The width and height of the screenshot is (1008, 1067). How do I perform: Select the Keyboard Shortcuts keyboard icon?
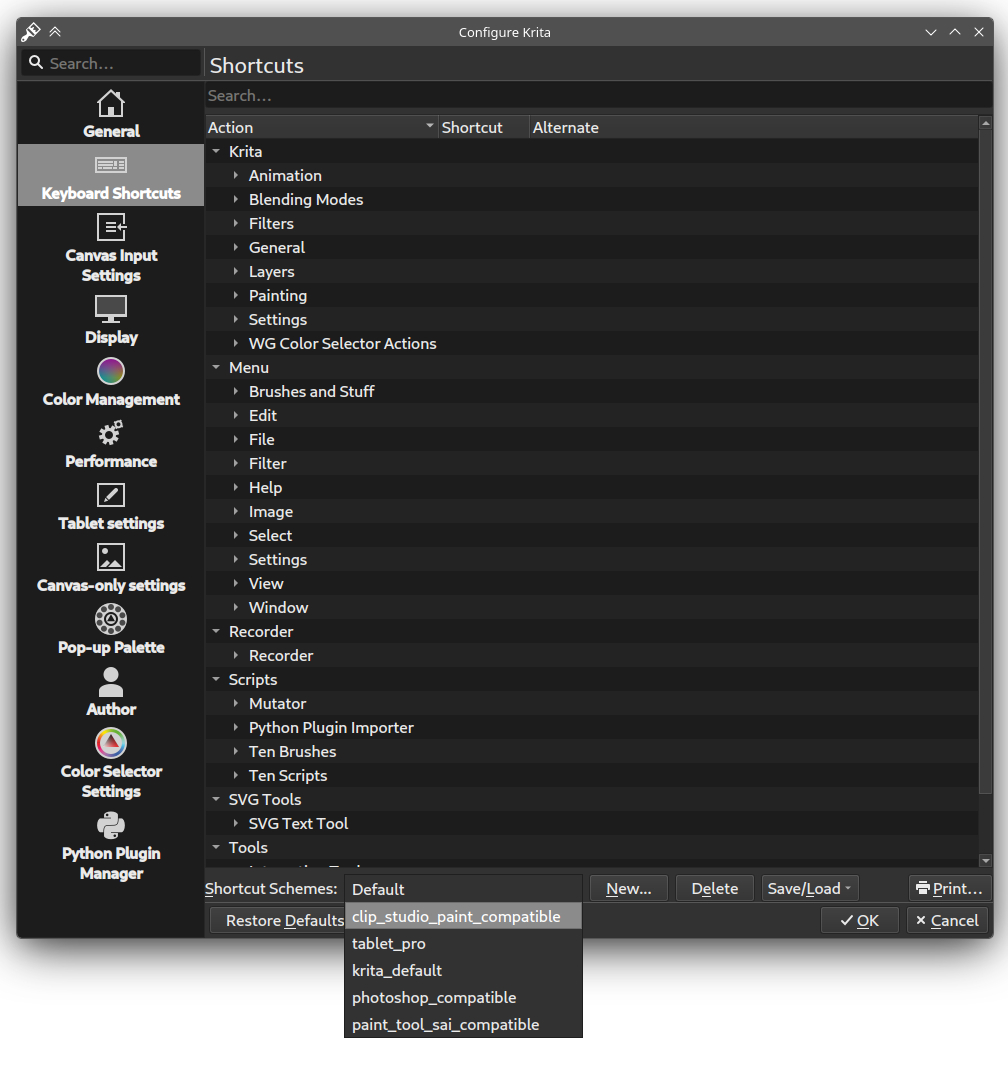tap(111, 165)
